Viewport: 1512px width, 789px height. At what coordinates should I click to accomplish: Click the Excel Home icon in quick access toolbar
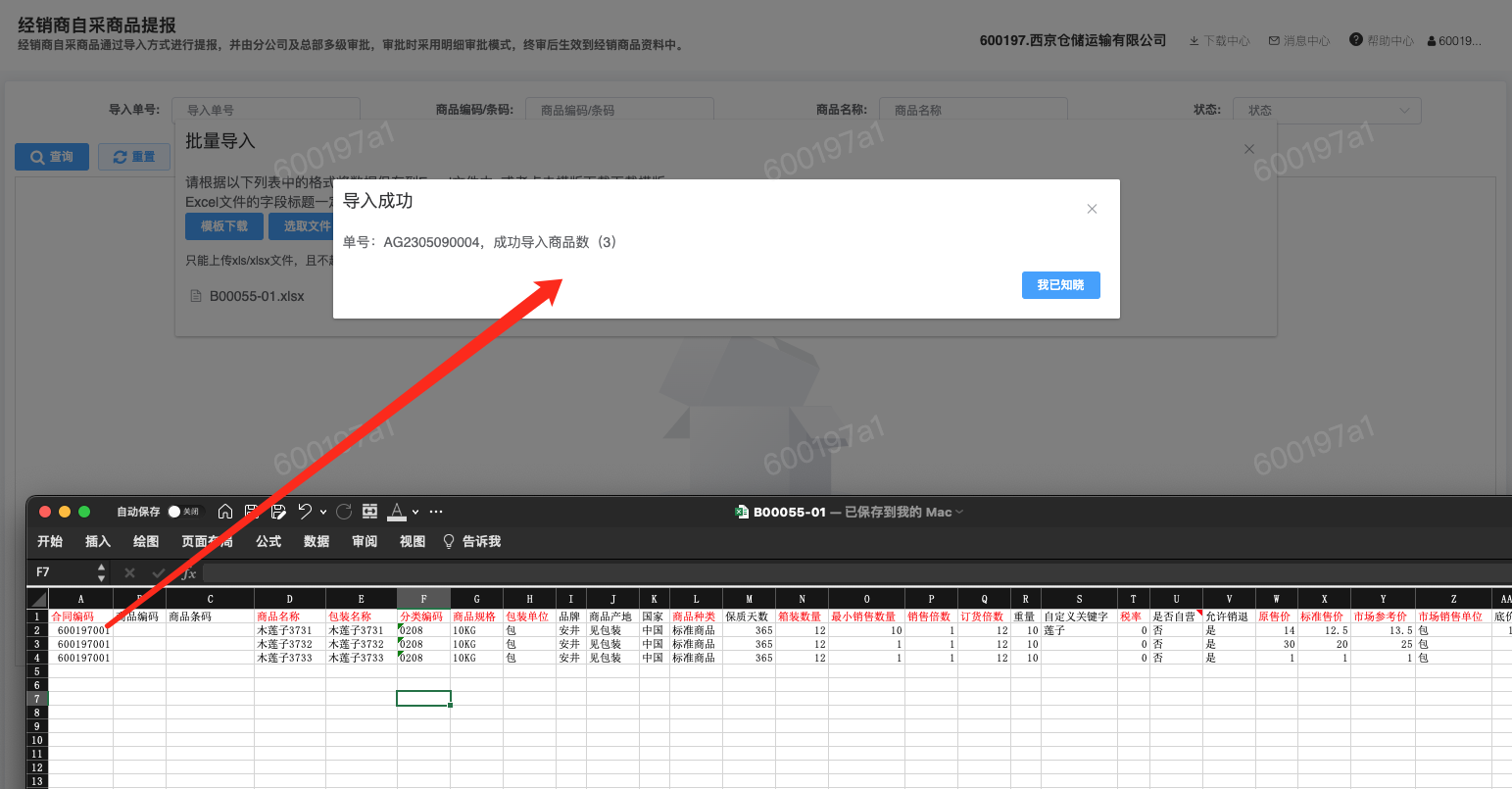click(x=225, y=512)
